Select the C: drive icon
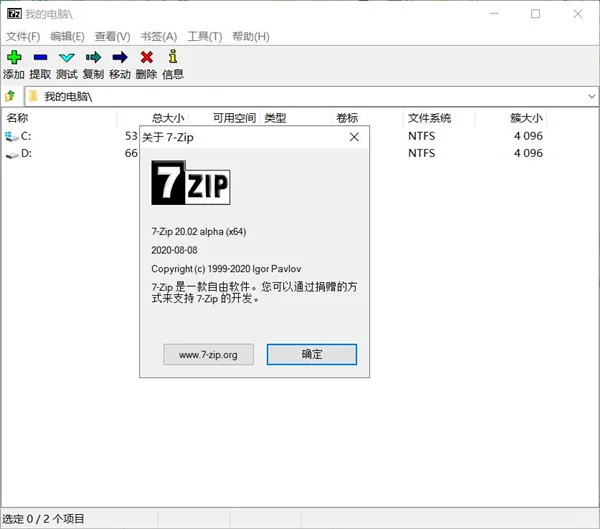Screen dimensions: 600x529 [x=11, y=136]
